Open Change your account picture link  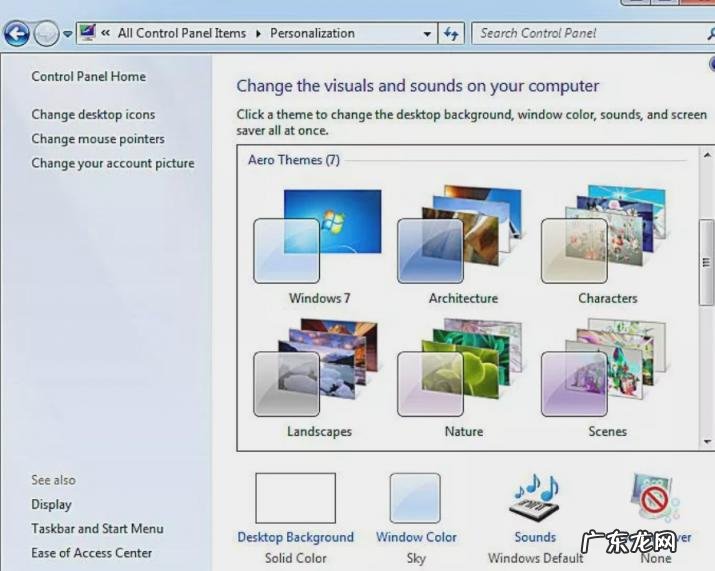click(x=113, y=163)
